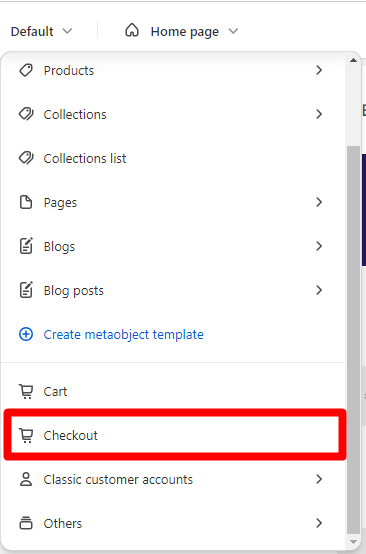Click the Collections double-tag icon

click(26, 114)
